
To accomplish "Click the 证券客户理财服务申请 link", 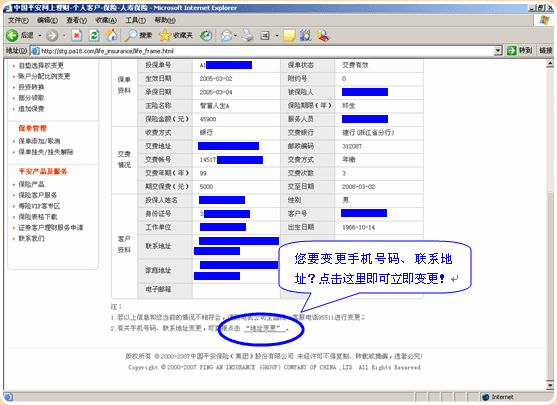I will point(50,228).
